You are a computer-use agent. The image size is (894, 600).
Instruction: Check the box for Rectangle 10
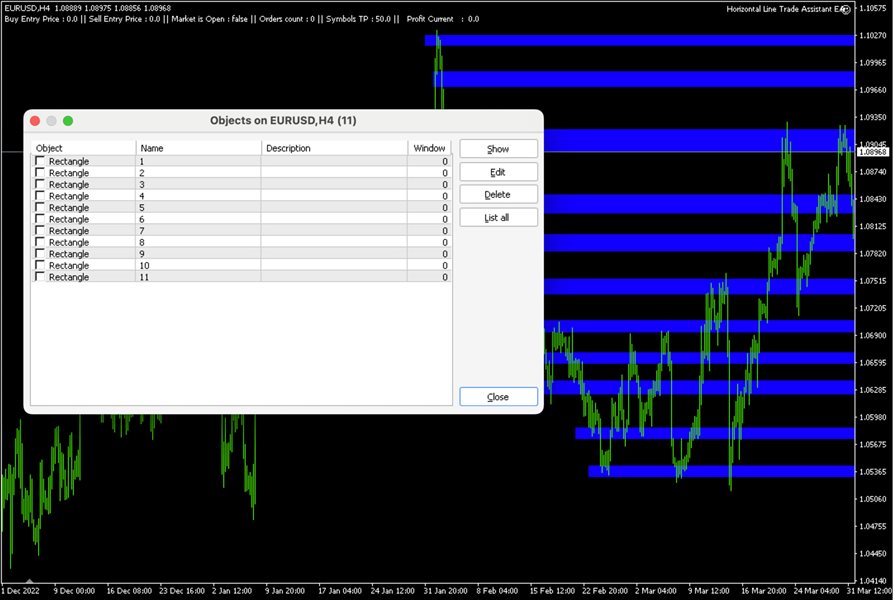(x=40, y=265)
